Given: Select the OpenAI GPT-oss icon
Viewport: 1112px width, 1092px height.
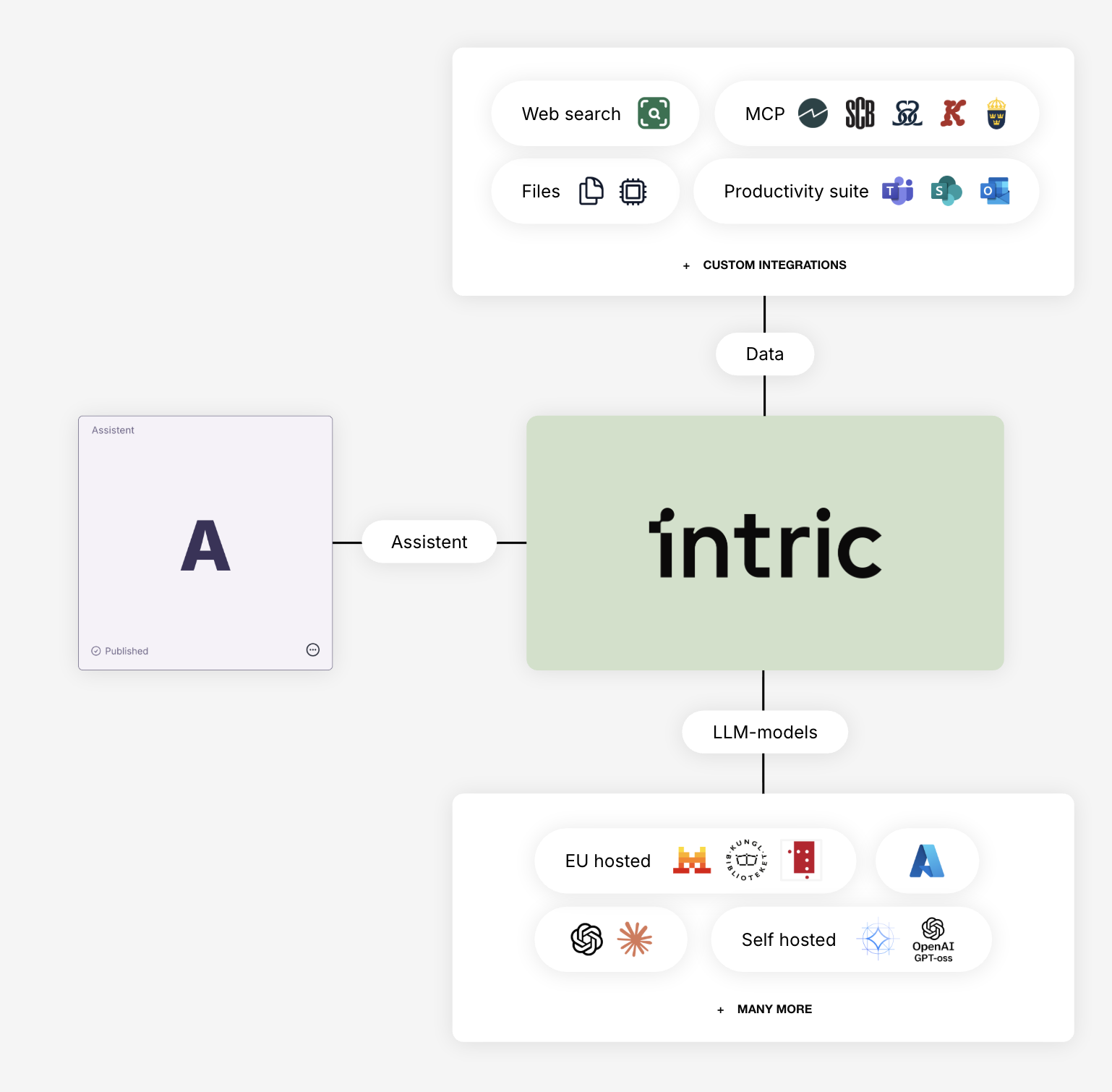Looking at the screenshot, I should tap(933, 939).
